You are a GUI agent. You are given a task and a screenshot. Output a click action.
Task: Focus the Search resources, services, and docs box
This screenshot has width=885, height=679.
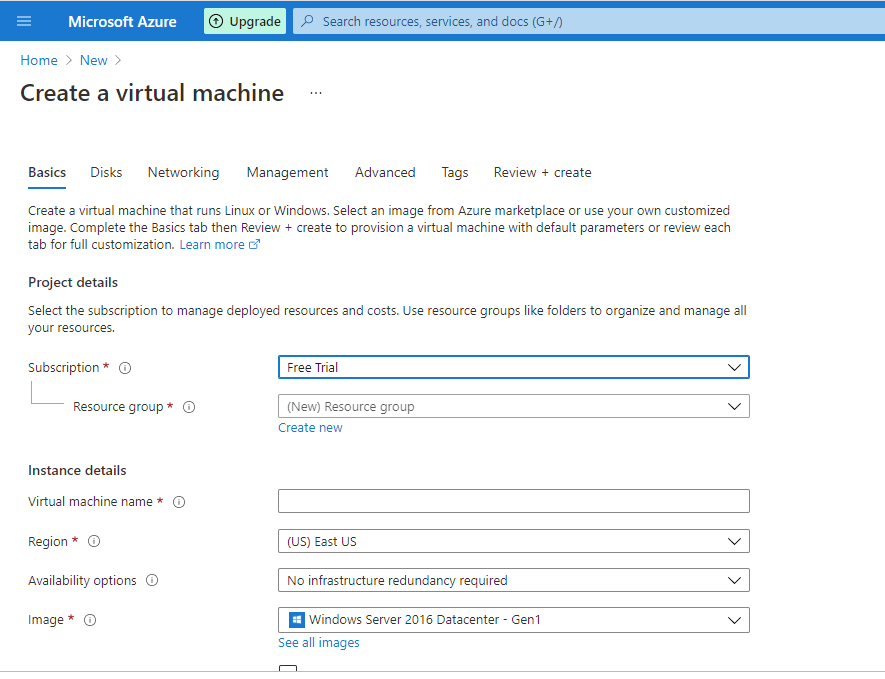(x=589, y=21)
